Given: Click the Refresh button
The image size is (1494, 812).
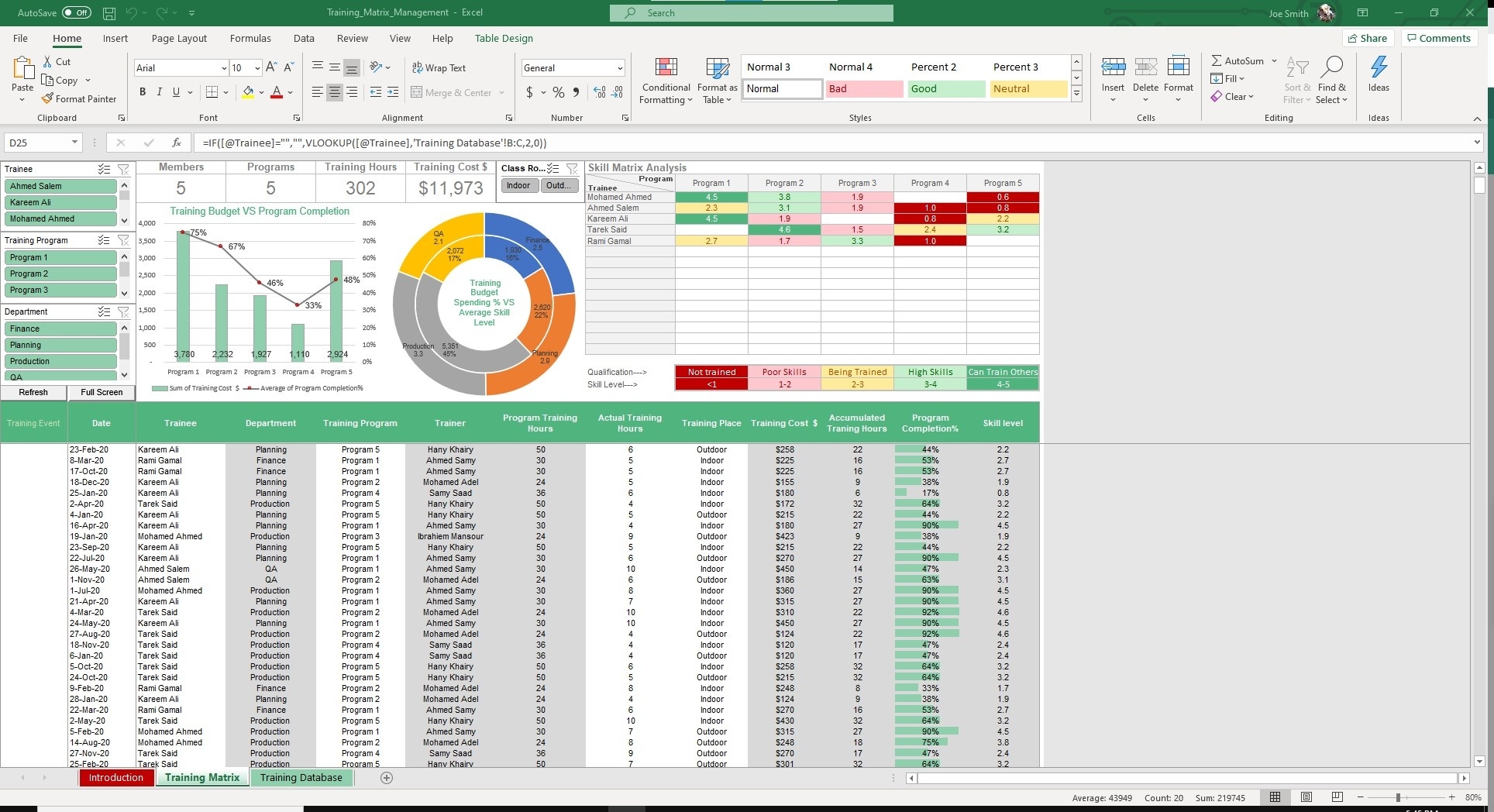Looking at the screenshot, I should point(33,392).
